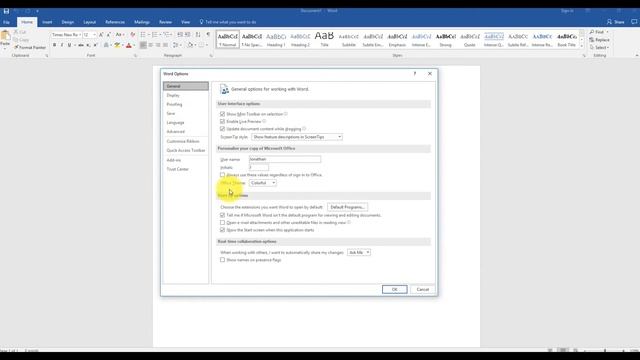Viewport: 640px width, 360px height.
Task: Switch to the Insert ribbon tab
Action: click(47, 22)
